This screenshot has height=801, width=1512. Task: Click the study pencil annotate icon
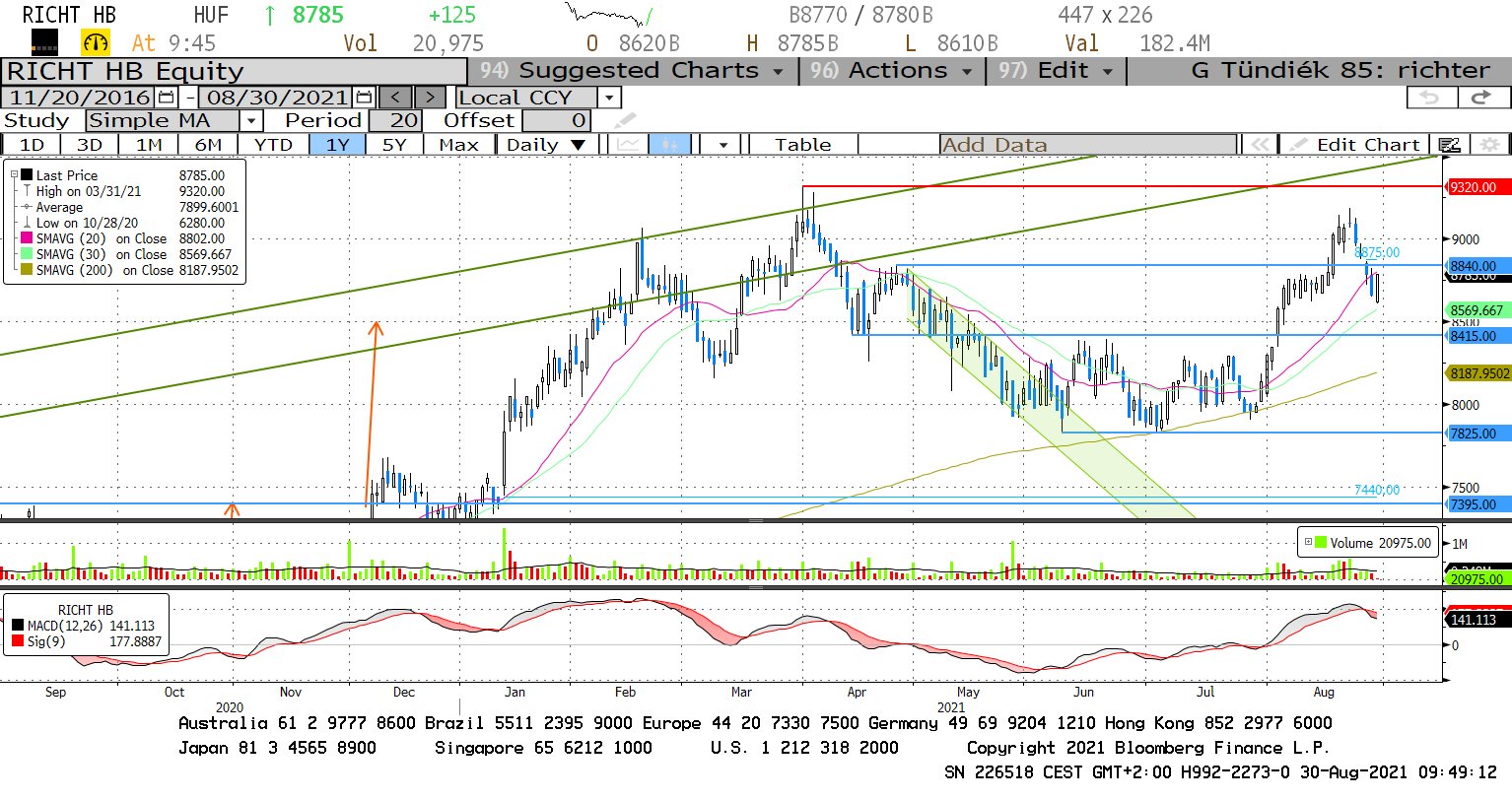click(x=625, y=121)
